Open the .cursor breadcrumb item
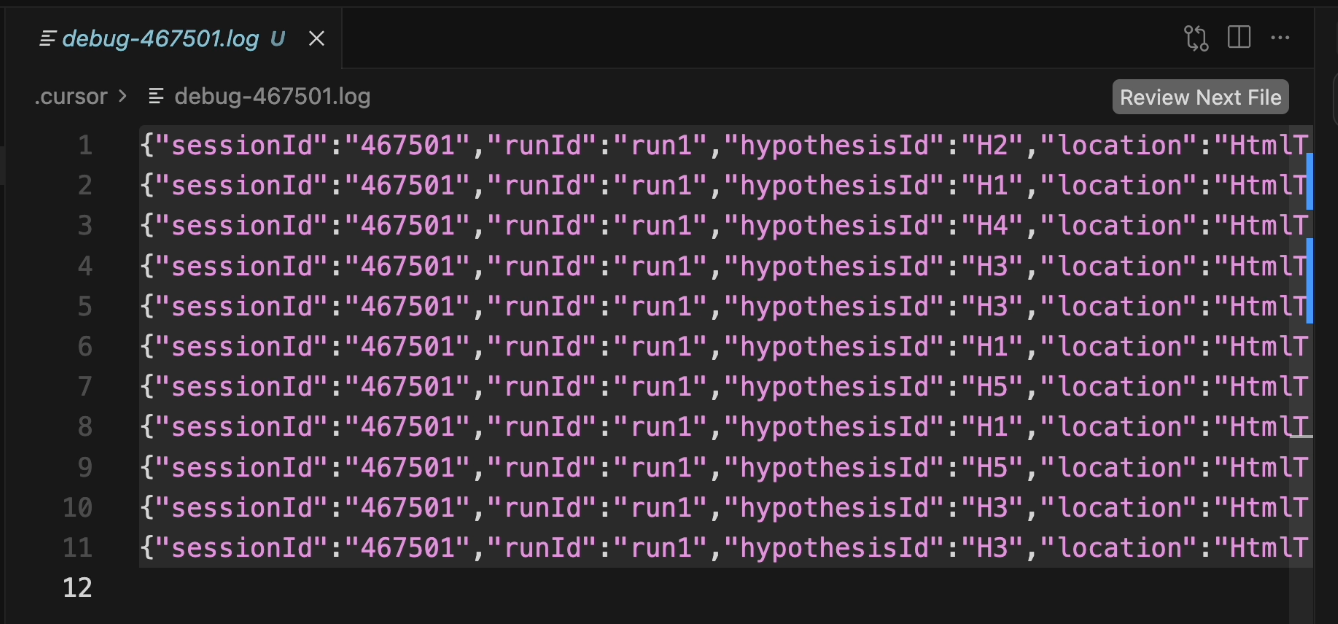This screenshot has width=1338, height=624. (x=70, y=96)
